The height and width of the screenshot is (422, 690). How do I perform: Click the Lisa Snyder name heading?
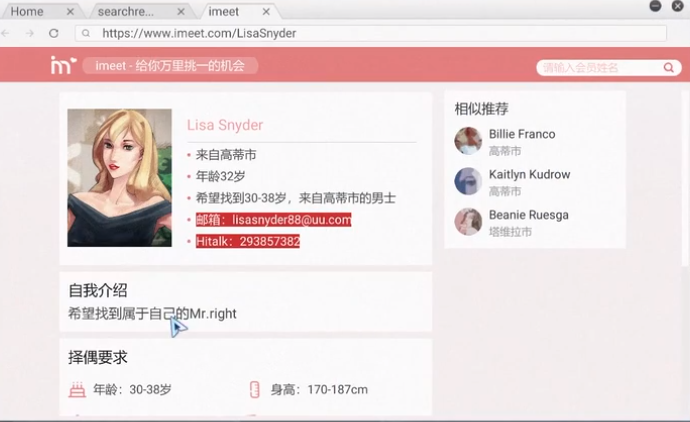(225, 125)
